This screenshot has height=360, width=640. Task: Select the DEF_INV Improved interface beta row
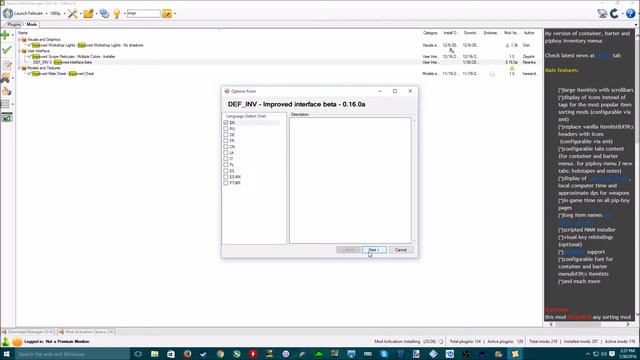coord(278,62)
